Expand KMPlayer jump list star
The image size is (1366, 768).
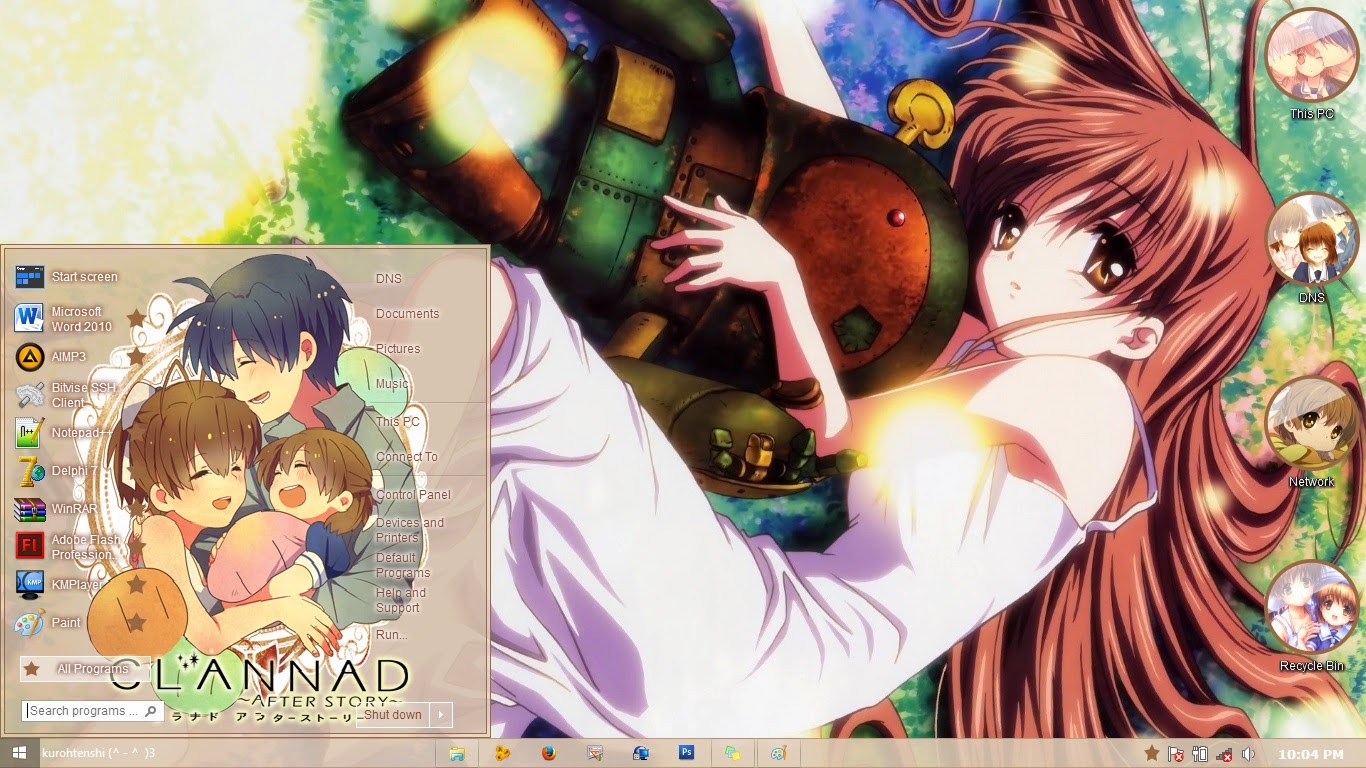pyautogui.click(x=136, y=584)
